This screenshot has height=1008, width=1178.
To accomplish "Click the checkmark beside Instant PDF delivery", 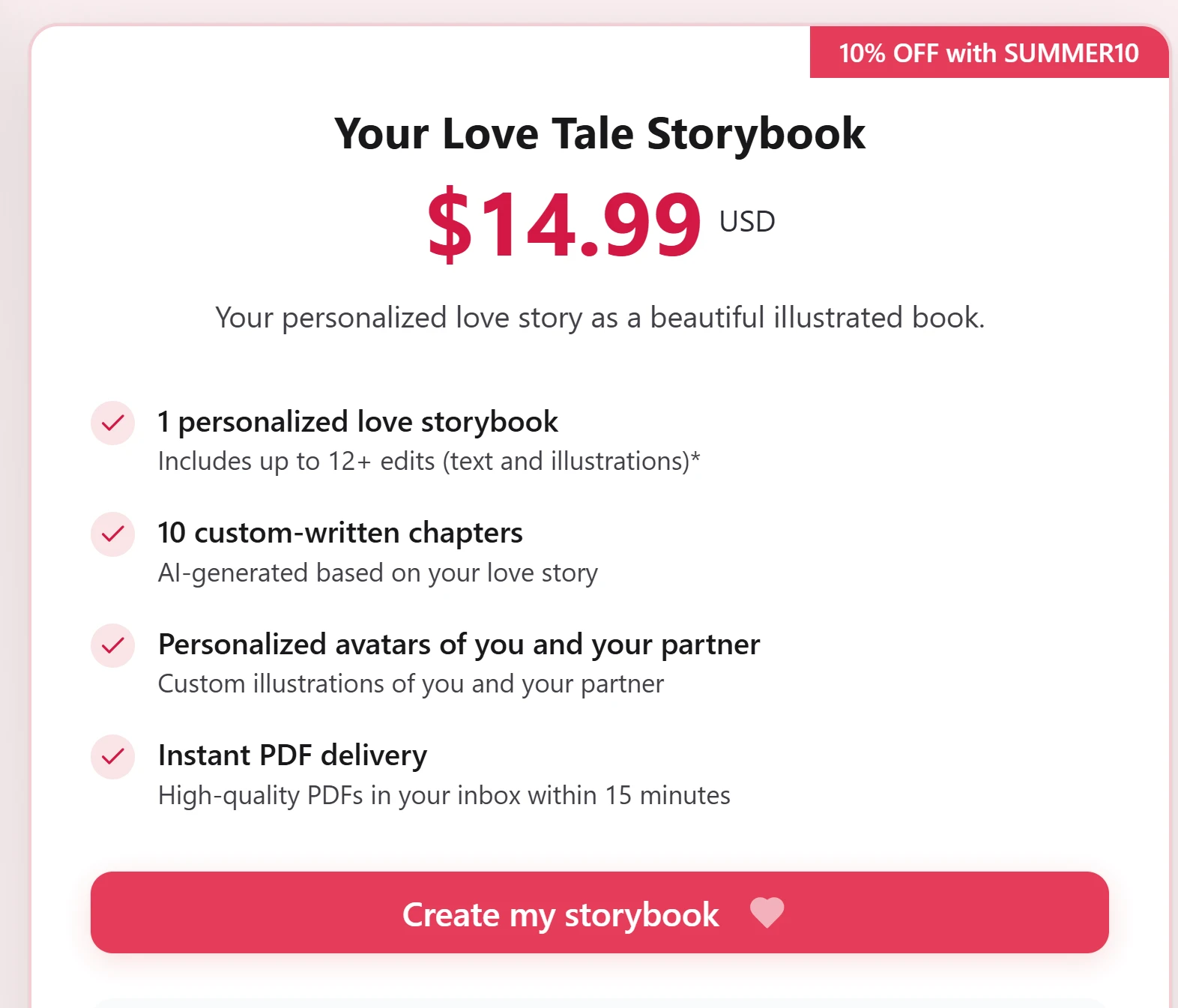I will 112,757.
